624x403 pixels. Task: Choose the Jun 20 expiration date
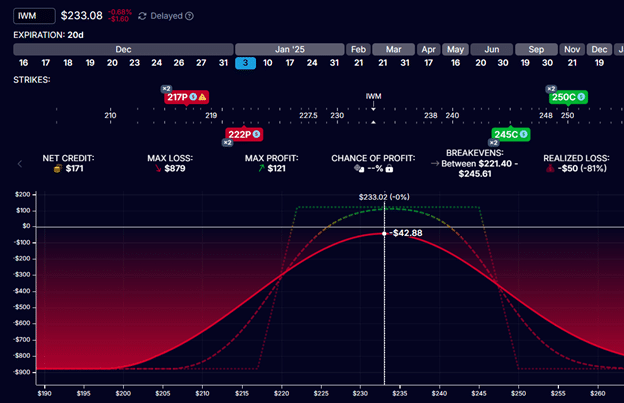(481, 63)
